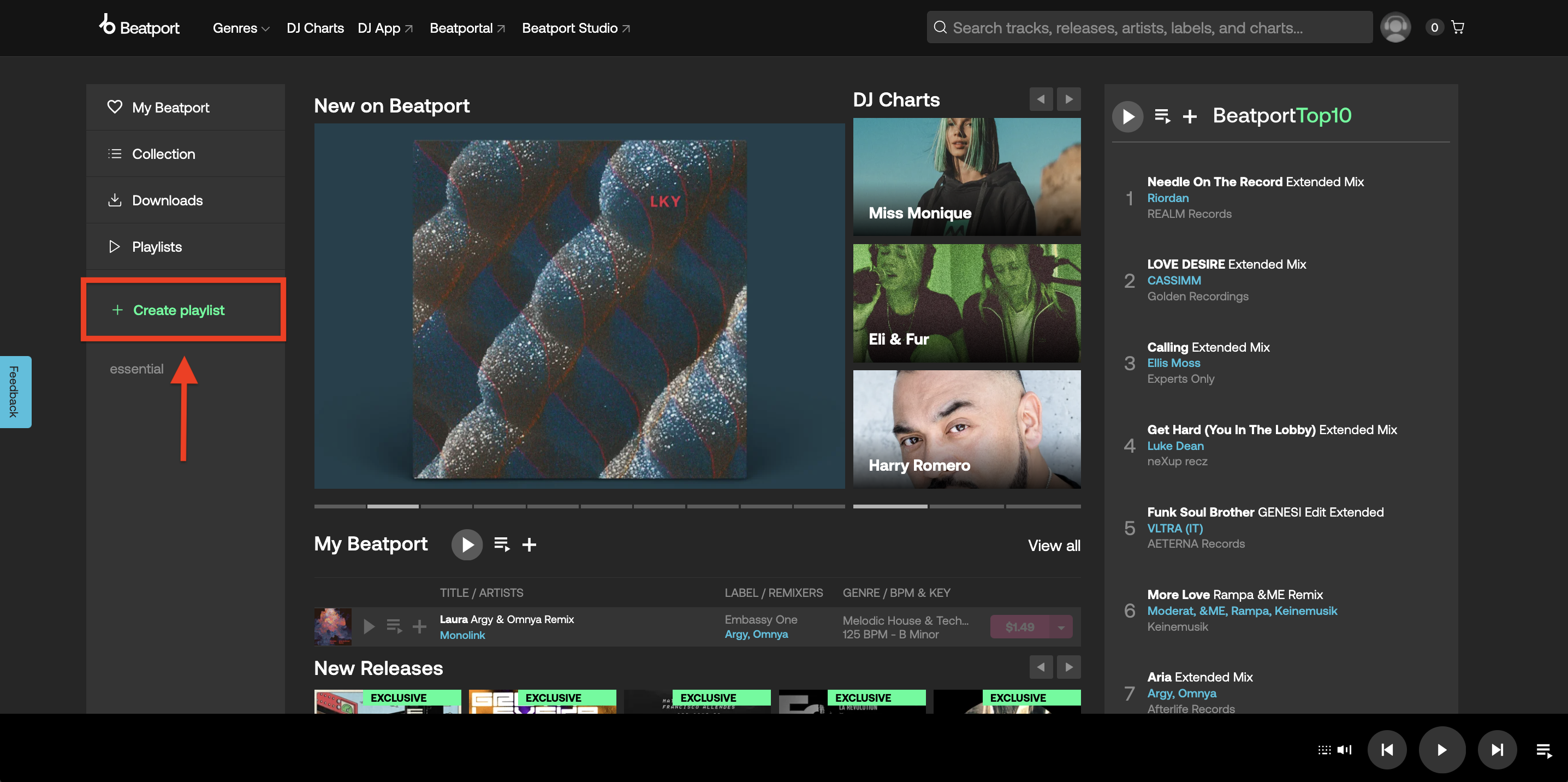1568x782 pixels.
Task: Select second slide indicator under New on Beatport
Action: [393, 506]
